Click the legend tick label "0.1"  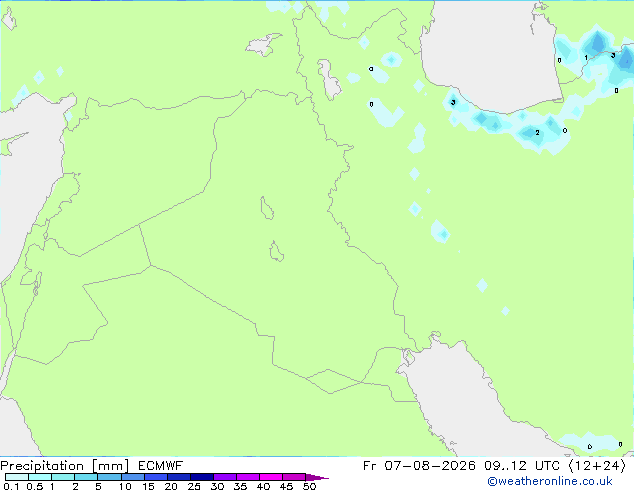11,486
